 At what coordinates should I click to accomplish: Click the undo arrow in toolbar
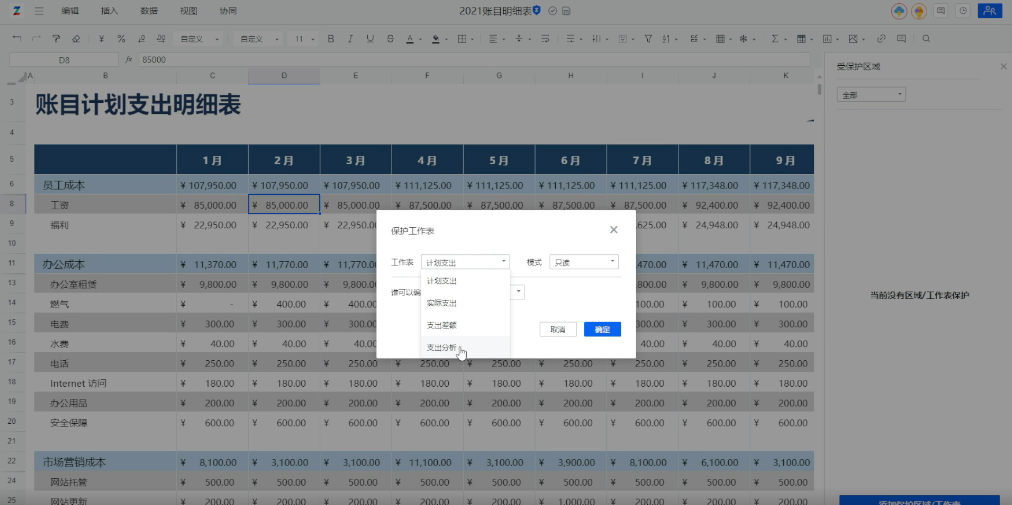point(17,39)
